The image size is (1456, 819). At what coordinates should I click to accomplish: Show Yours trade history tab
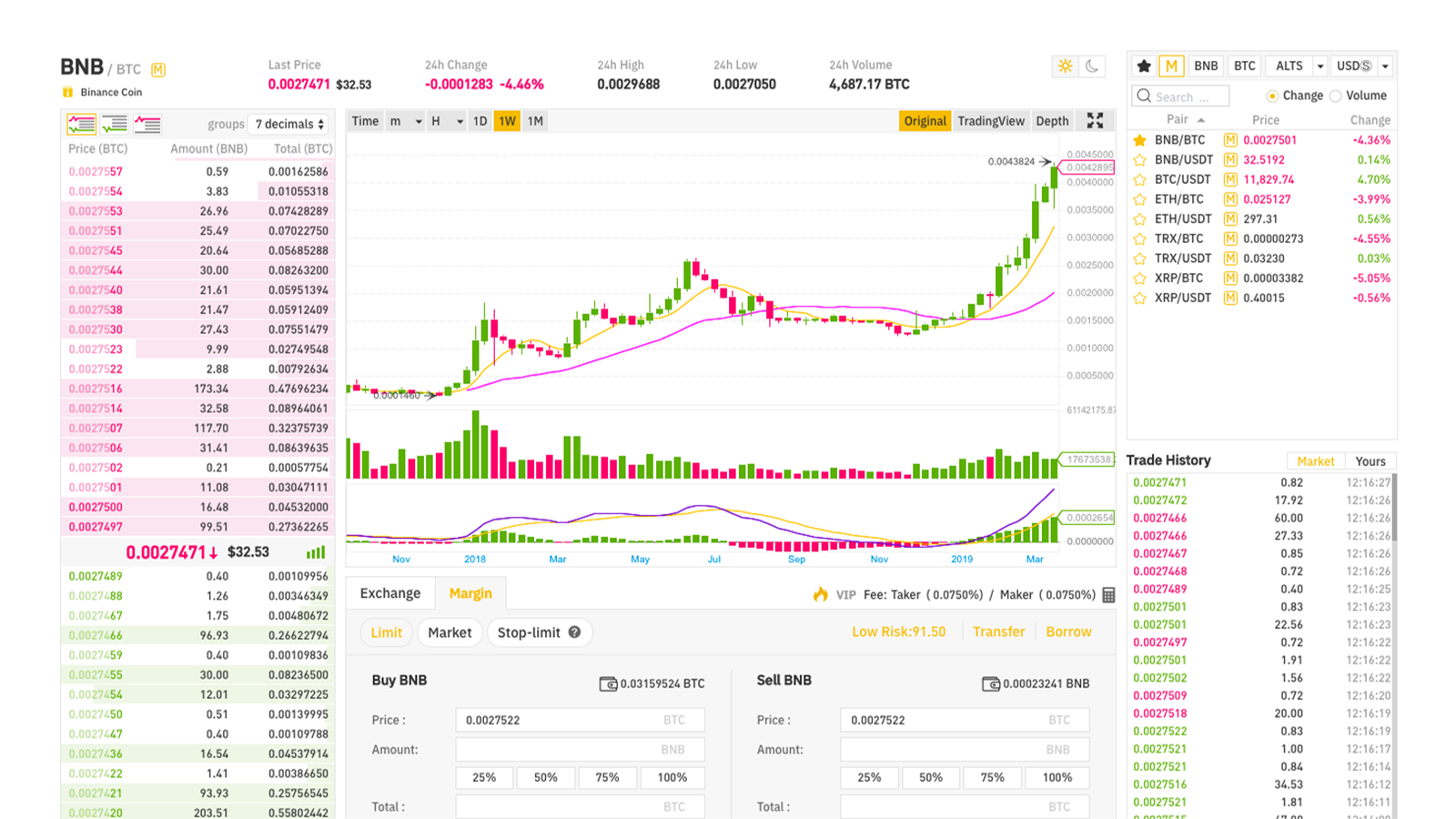click(1370, 461)
